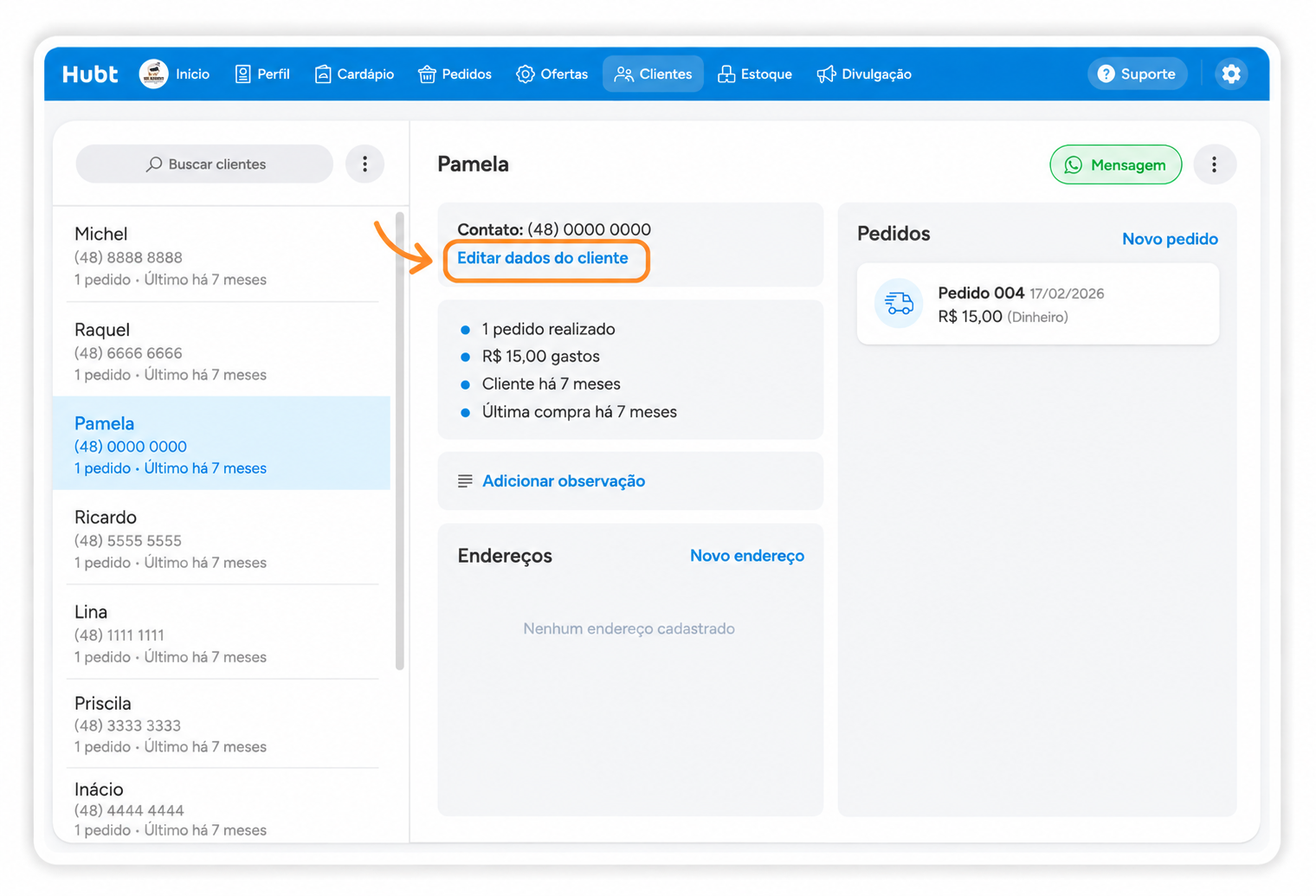Image resolution: width=1316 pixels, height=896 pixels.
Task: Click Adicionar observação link
Action: [564, 481]
